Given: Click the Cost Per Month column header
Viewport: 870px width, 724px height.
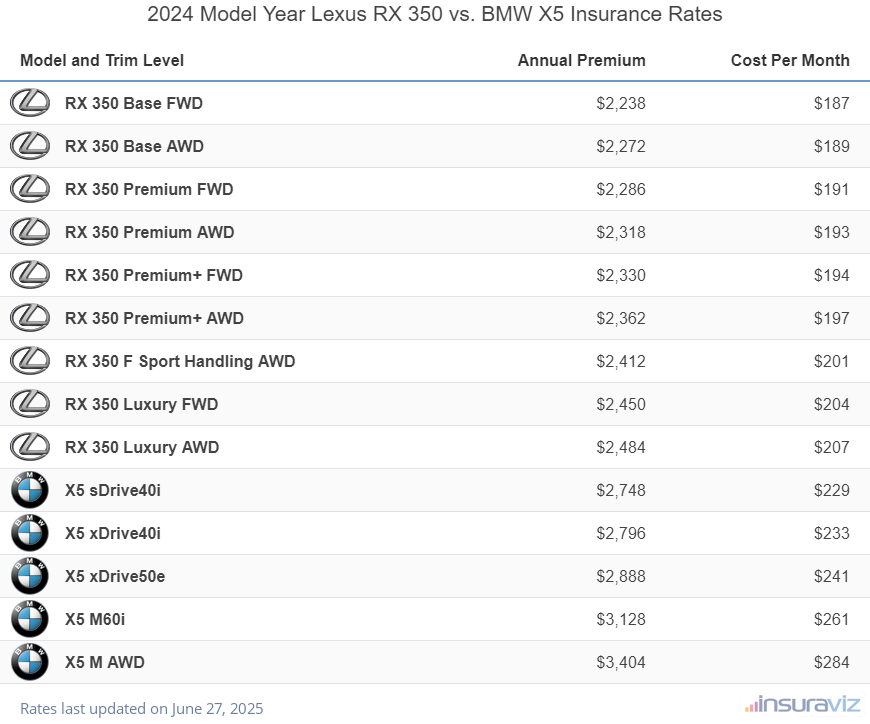Looking at the screenshot, I should coord(790,60).
